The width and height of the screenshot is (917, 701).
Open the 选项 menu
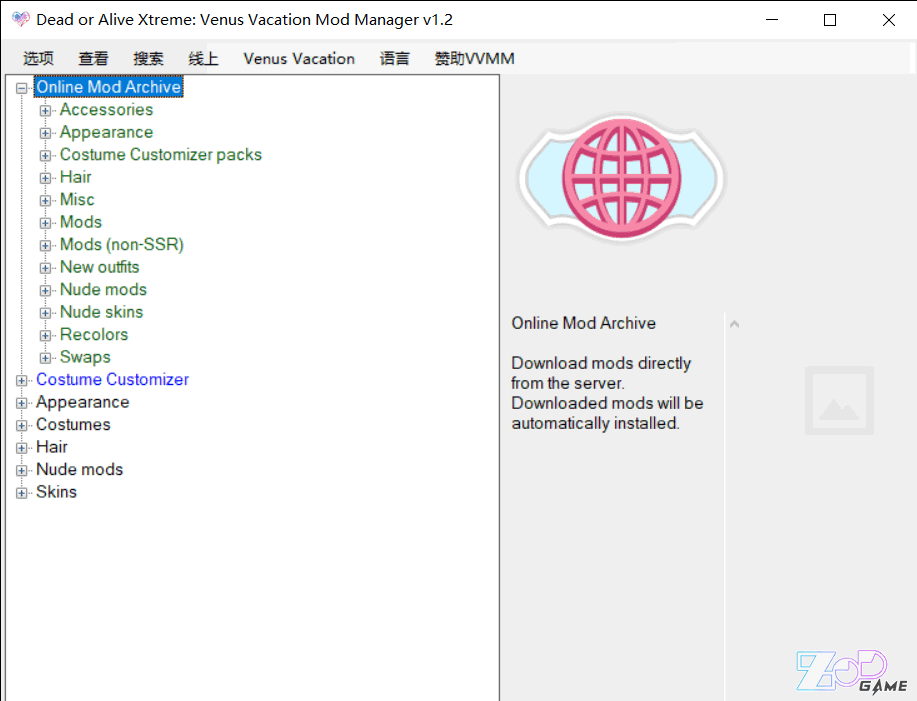click(x=38, y=59)
